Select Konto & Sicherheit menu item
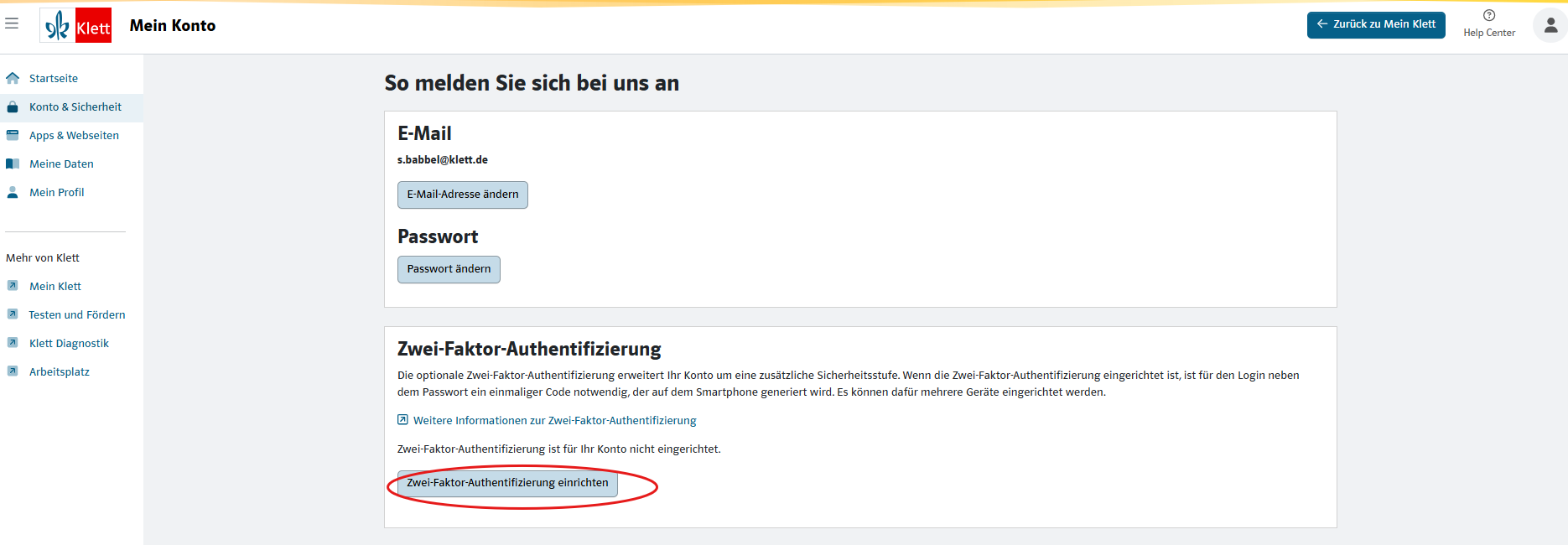This screenshot has height=545, width=1568. [x=75, y=106]
